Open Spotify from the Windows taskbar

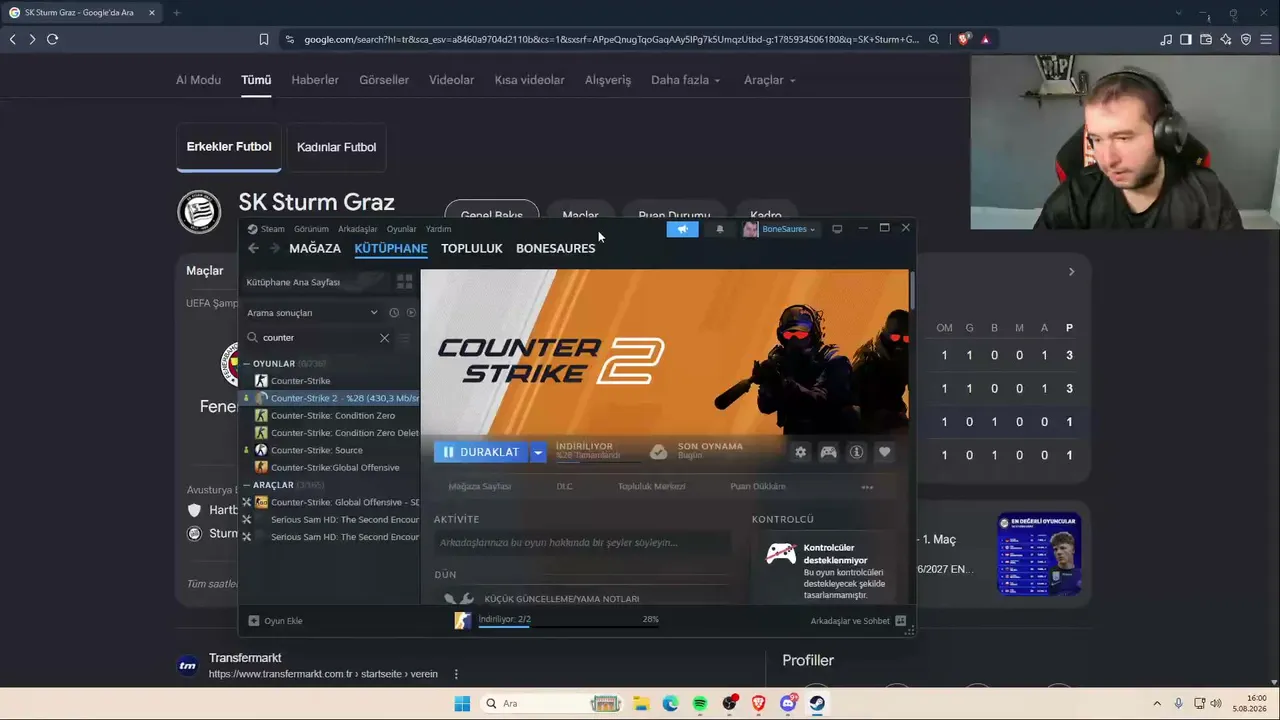click(x=699, y=703)
